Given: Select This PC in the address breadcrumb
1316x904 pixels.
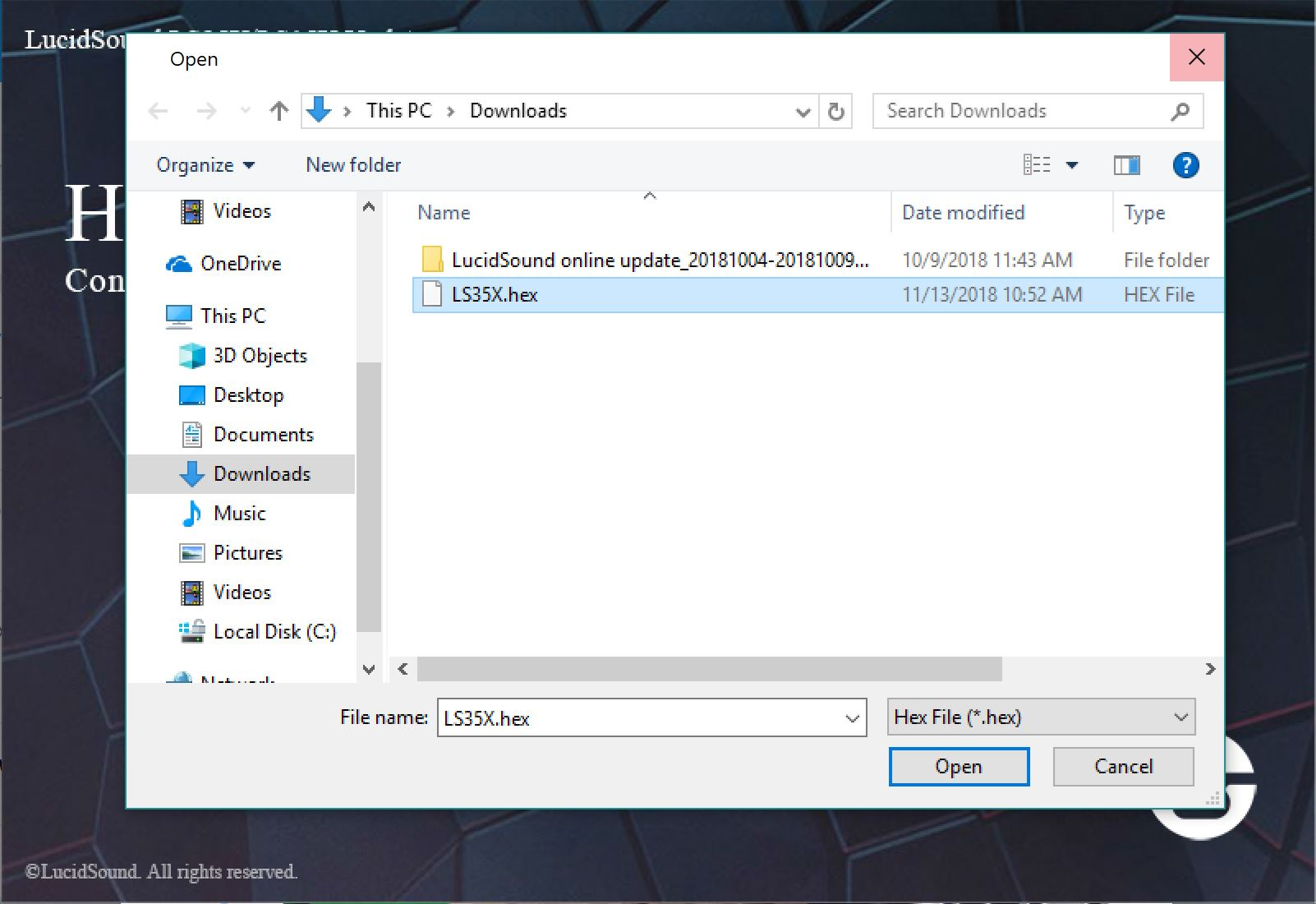Looking at the screenshot, I should pyautogui.click(x=398, y=111).
